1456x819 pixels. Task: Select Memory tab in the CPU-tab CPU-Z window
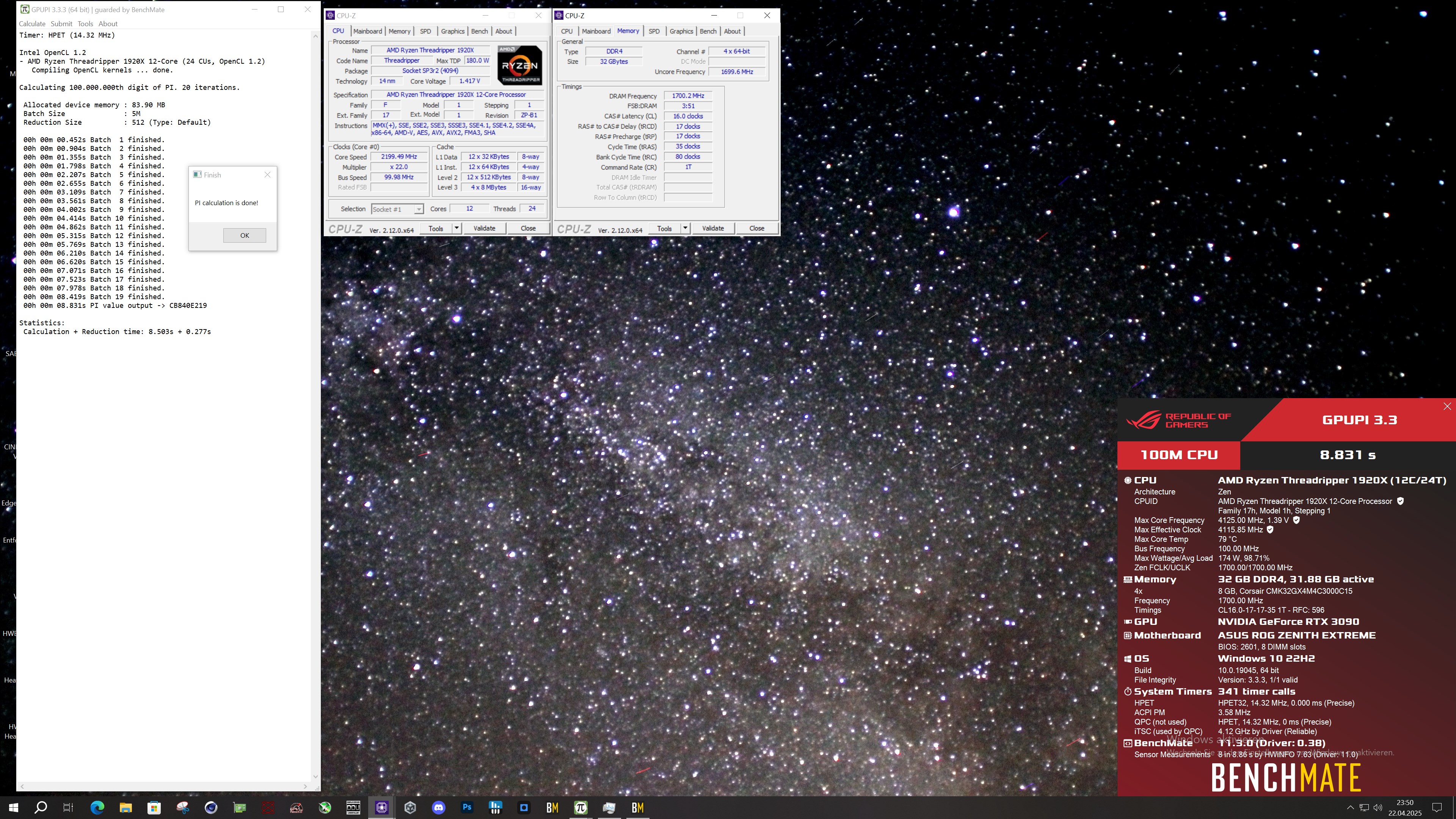point(400,31)
